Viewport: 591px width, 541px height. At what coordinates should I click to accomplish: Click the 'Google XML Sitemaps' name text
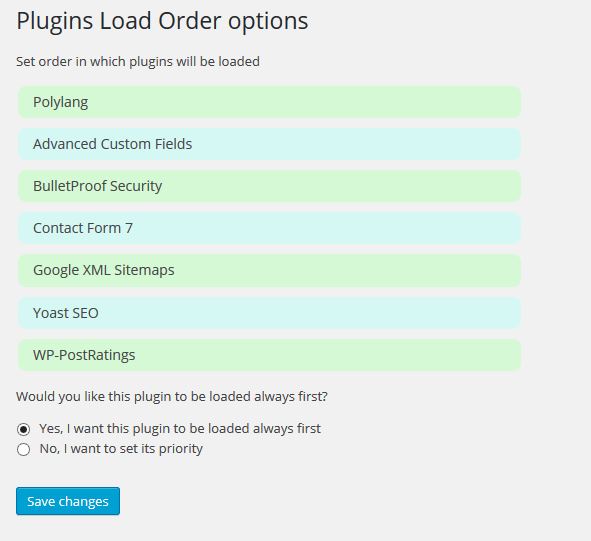(104, 270)
